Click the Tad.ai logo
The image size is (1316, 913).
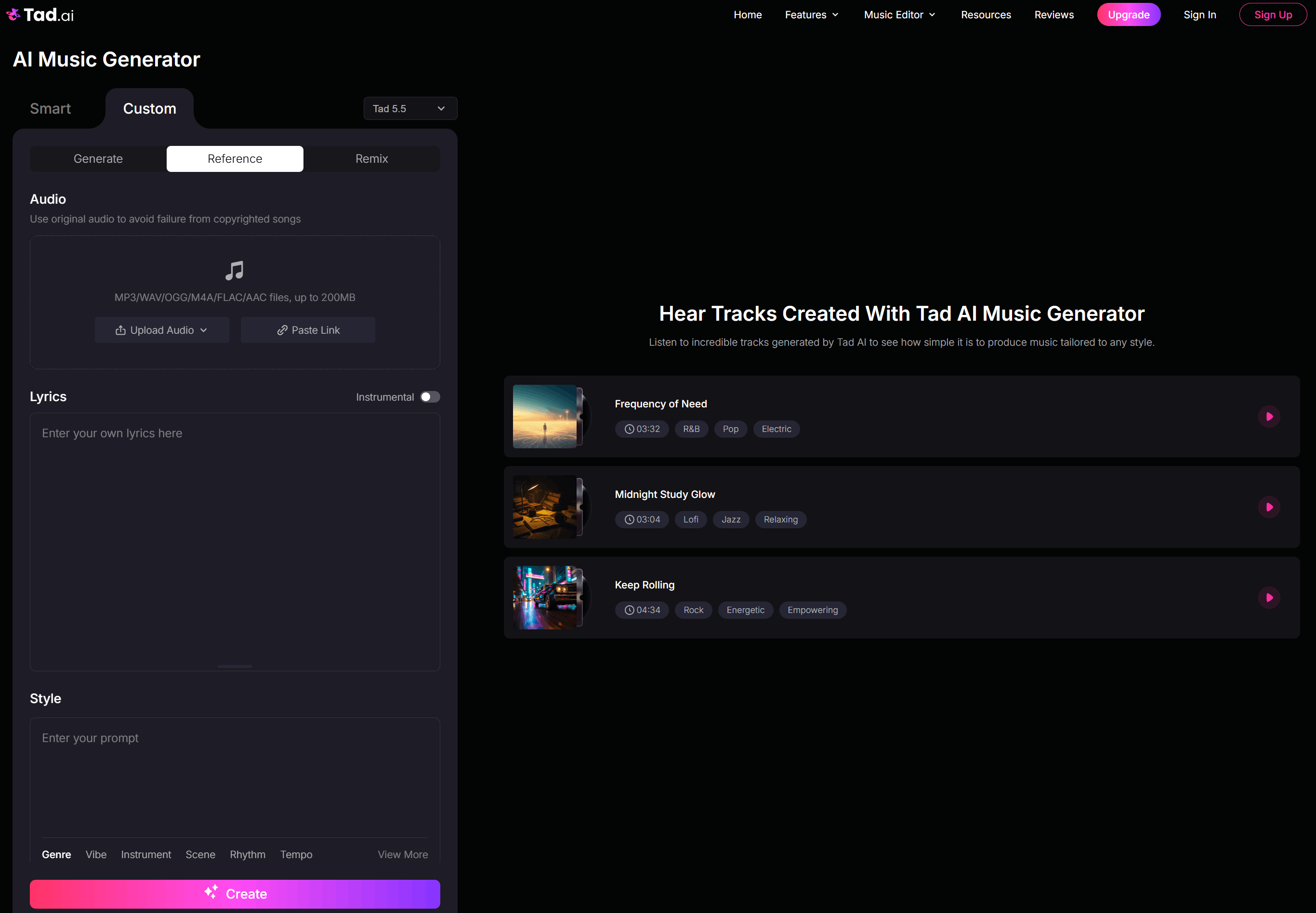pyautogui.click(x=40, y=15)
